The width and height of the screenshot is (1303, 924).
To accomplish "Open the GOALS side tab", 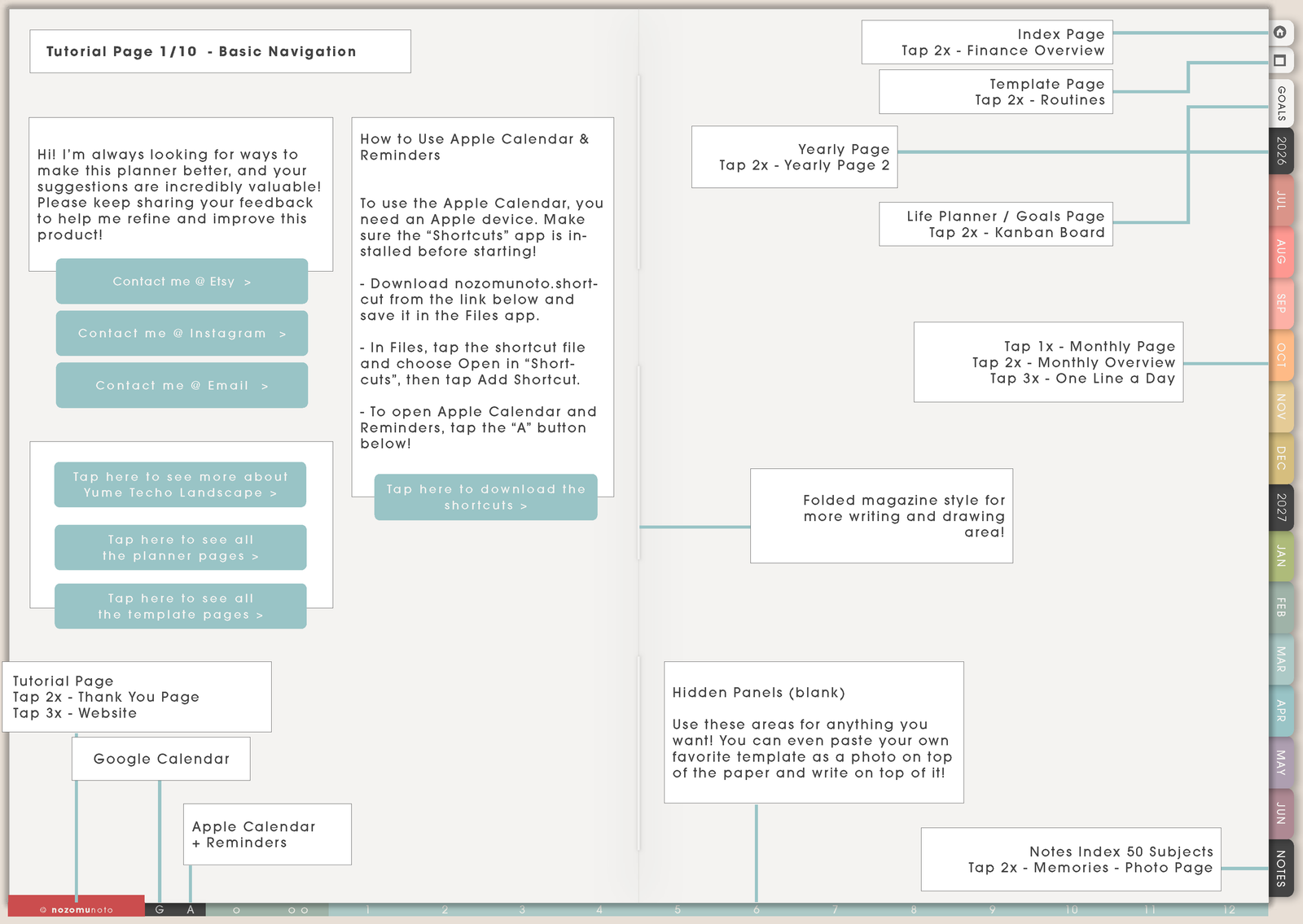I will (1281, 103).
